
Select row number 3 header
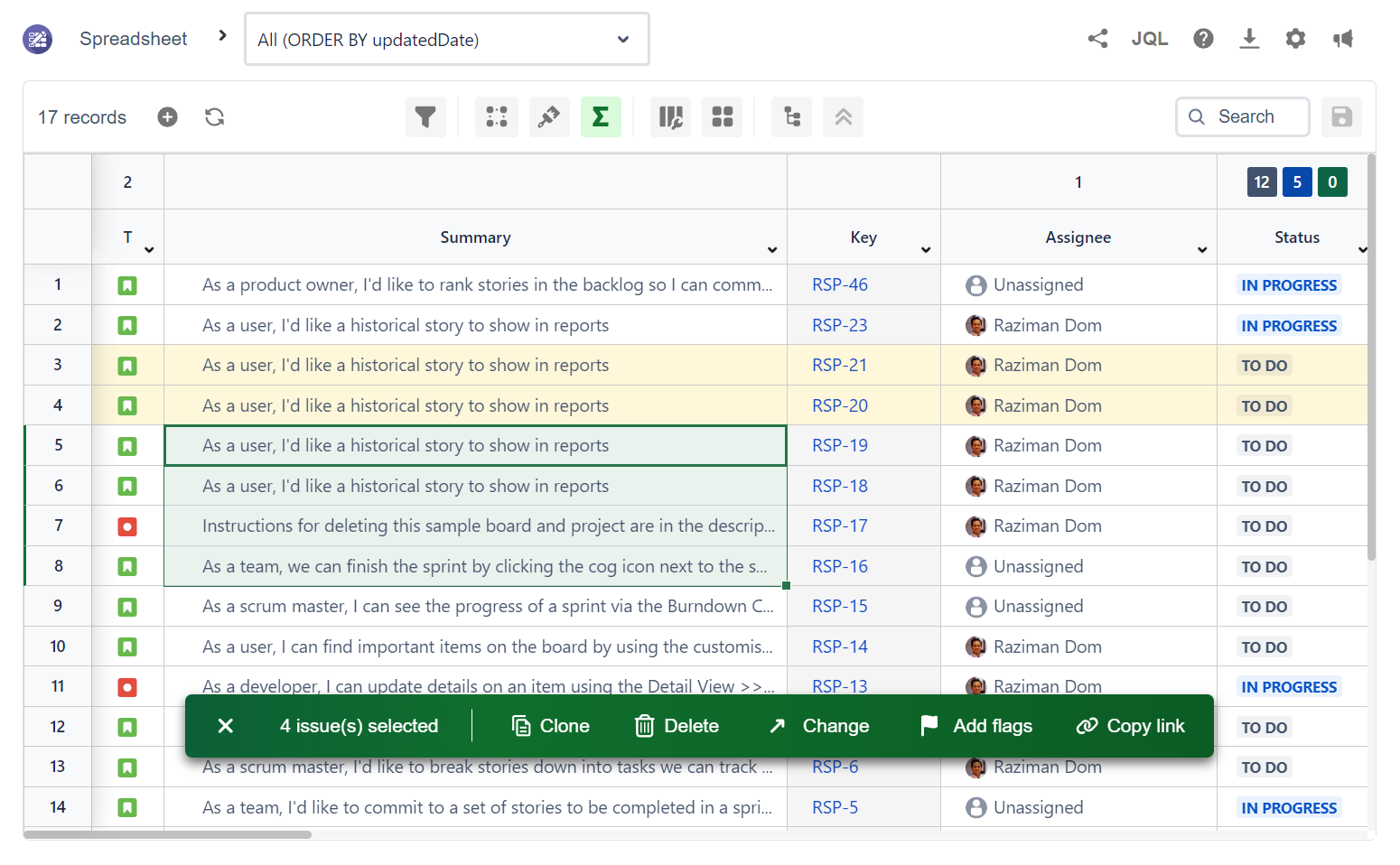pyautogui.click(x=58, y=365)
